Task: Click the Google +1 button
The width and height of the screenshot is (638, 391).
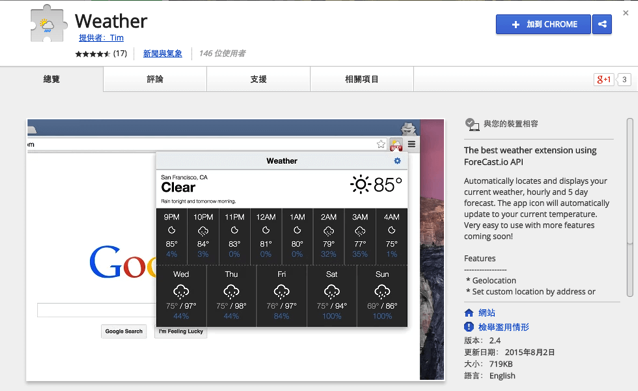Action: (x=603, y=79)
